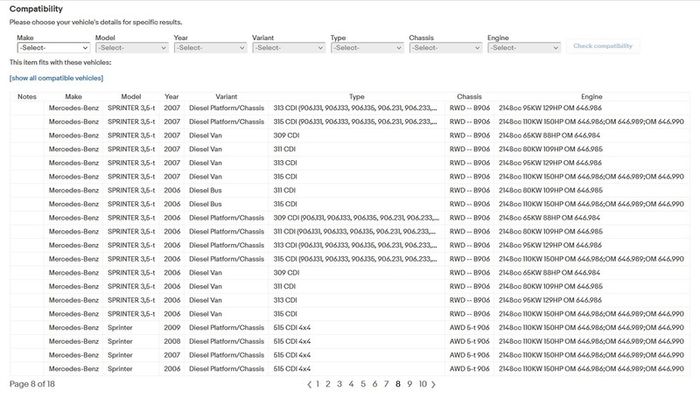700x398 pixels.
Task: Go to page 5
Action: (x=363, y=384)
